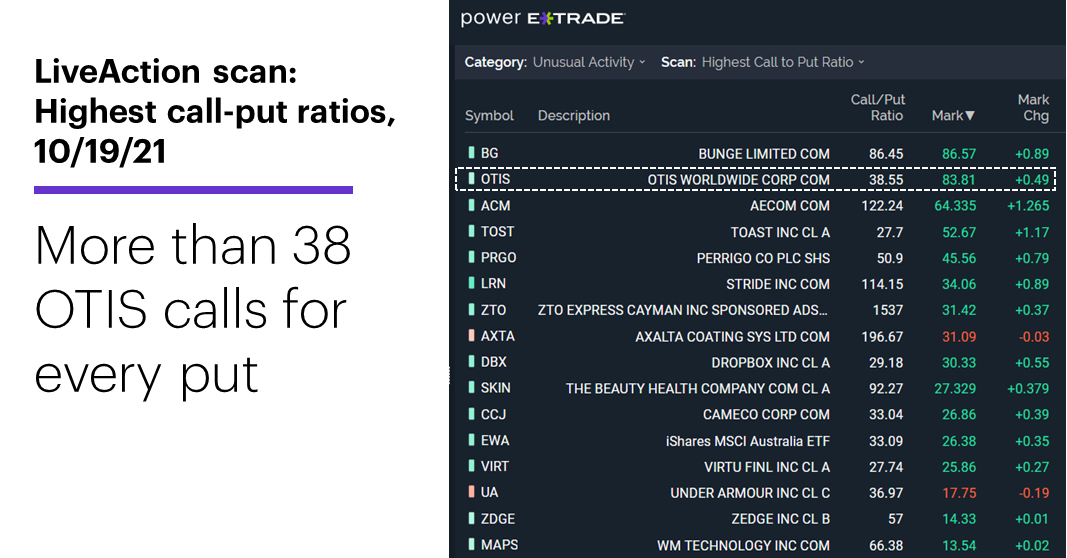Viewport: 1067px width, 558px height.
Task: Click the green indicator bar beside OTIS
Action: [471, 179]
